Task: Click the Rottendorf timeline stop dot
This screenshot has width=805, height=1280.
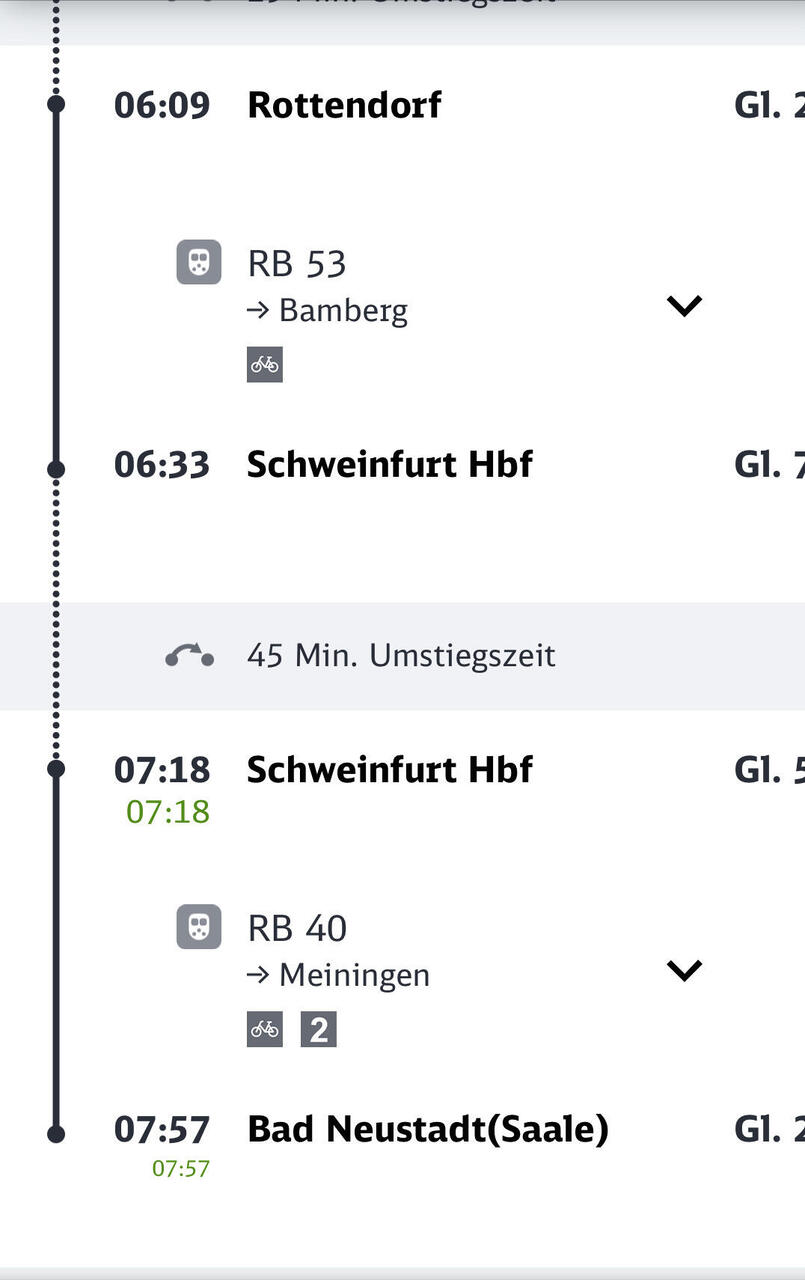Action: (56, 104)
